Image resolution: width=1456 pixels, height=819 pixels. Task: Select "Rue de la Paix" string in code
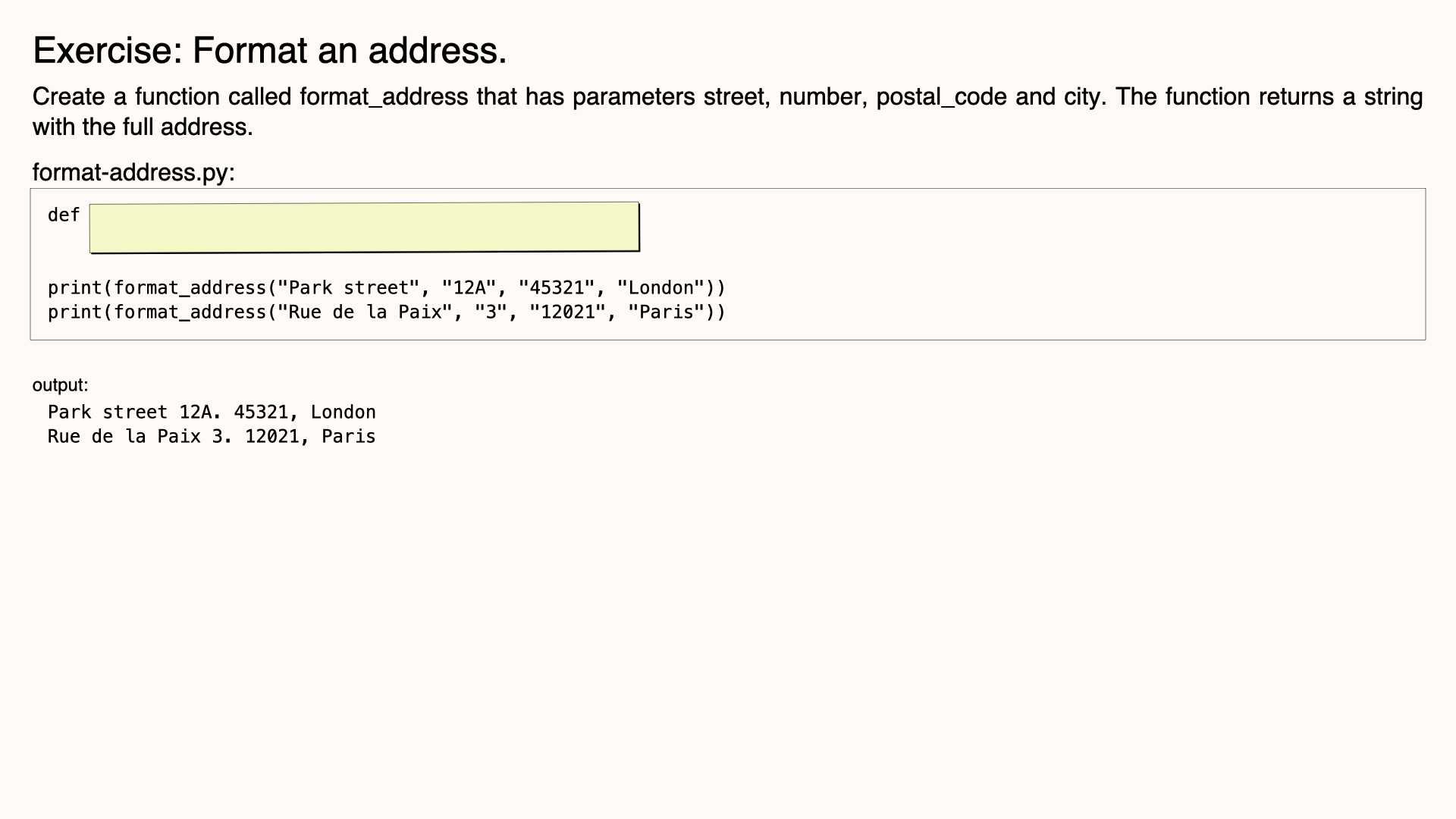tap(366, 312)
